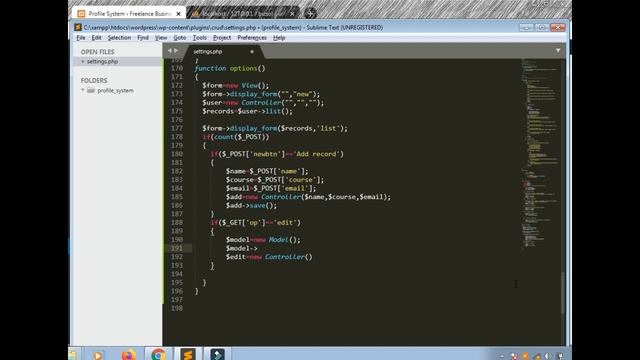The width and height of the screenshot is (640, 360).
Task: Open the Project menu
Action: (222, 38)
